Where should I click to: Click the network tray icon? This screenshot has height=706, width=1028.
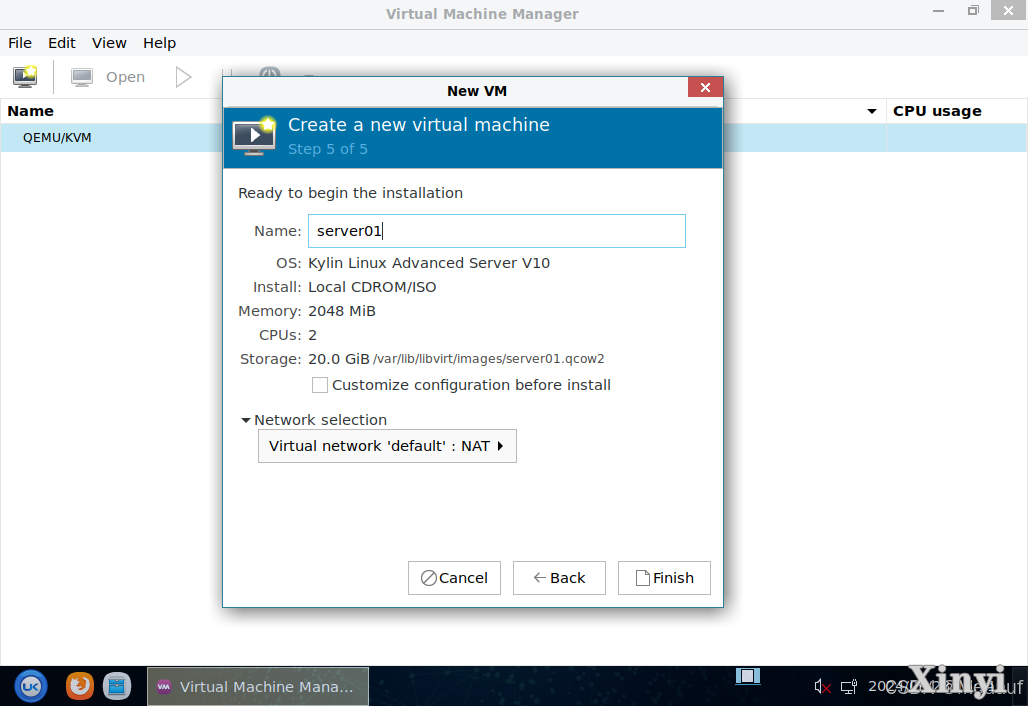[849, 686]
